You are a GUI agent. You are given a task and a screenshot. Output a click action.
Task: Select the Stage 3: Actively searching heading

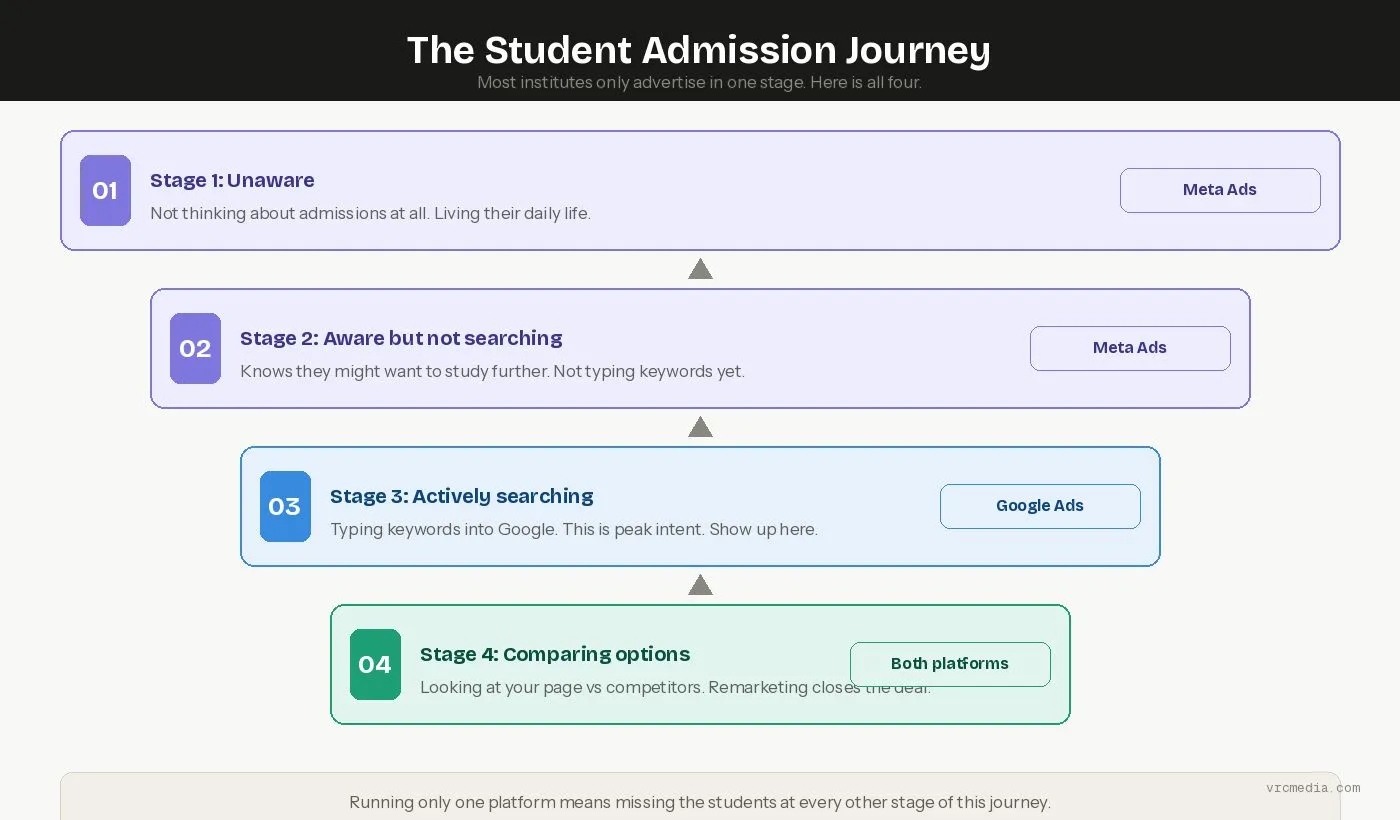point(461,496)
